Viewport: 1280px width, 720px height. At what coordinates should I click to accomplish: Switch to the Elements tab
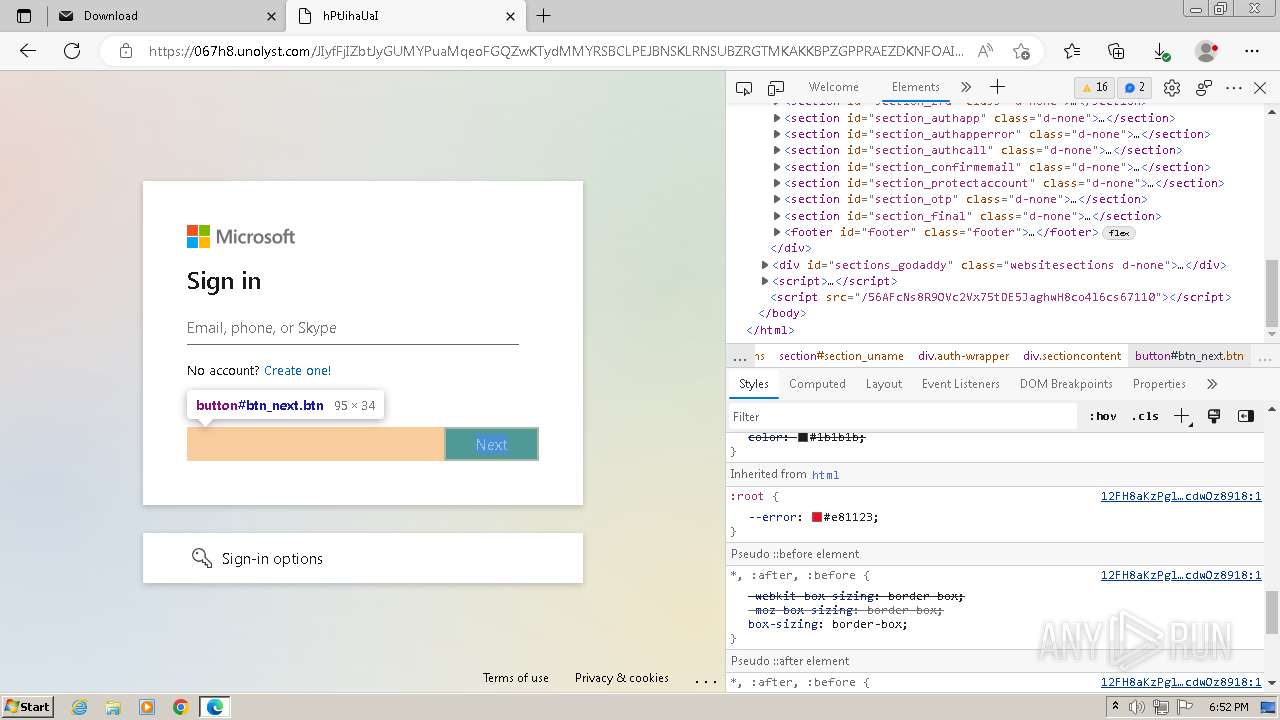click(915, 87)
